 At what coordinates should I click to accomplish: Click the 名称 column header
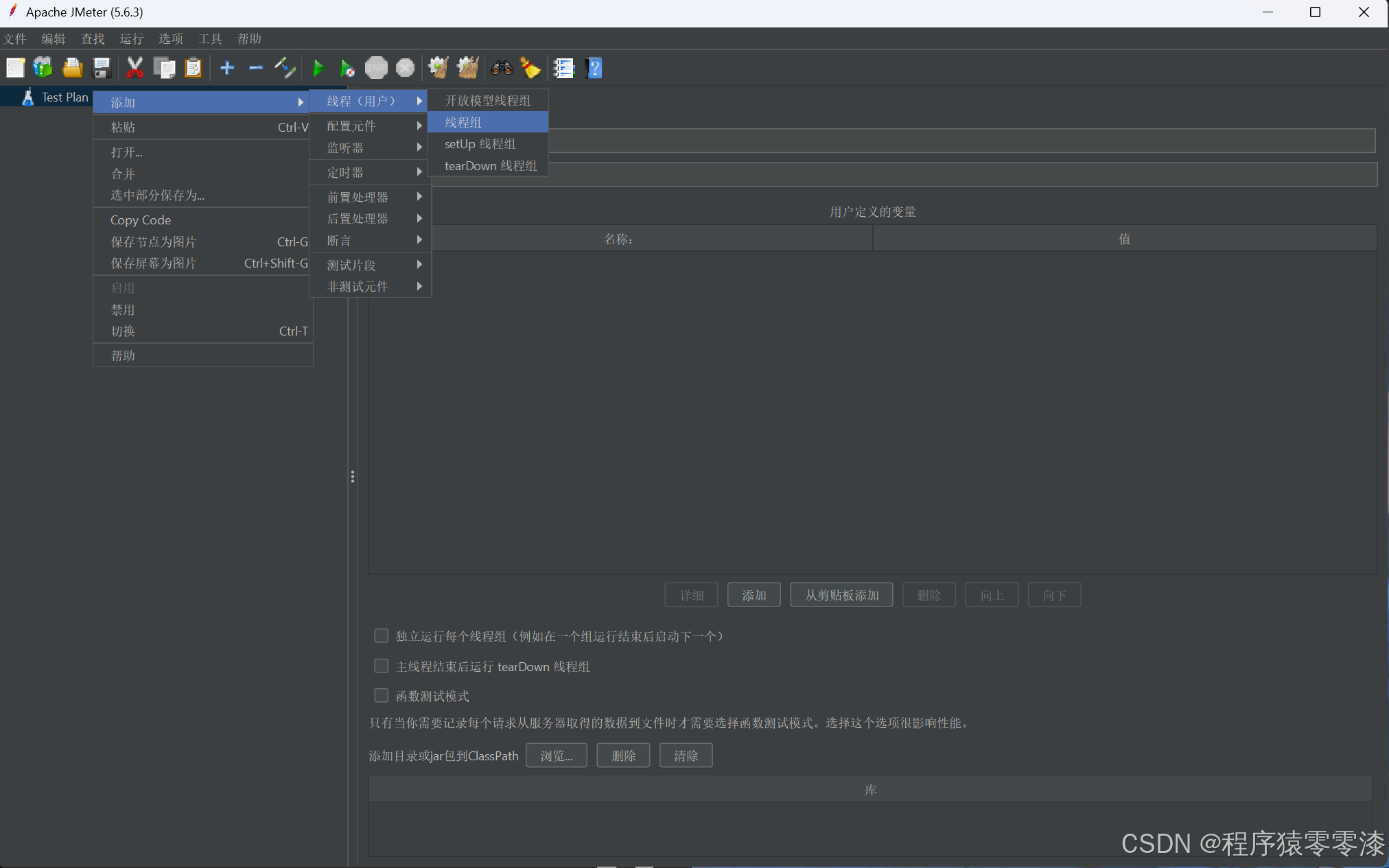(x=618, y=239)
